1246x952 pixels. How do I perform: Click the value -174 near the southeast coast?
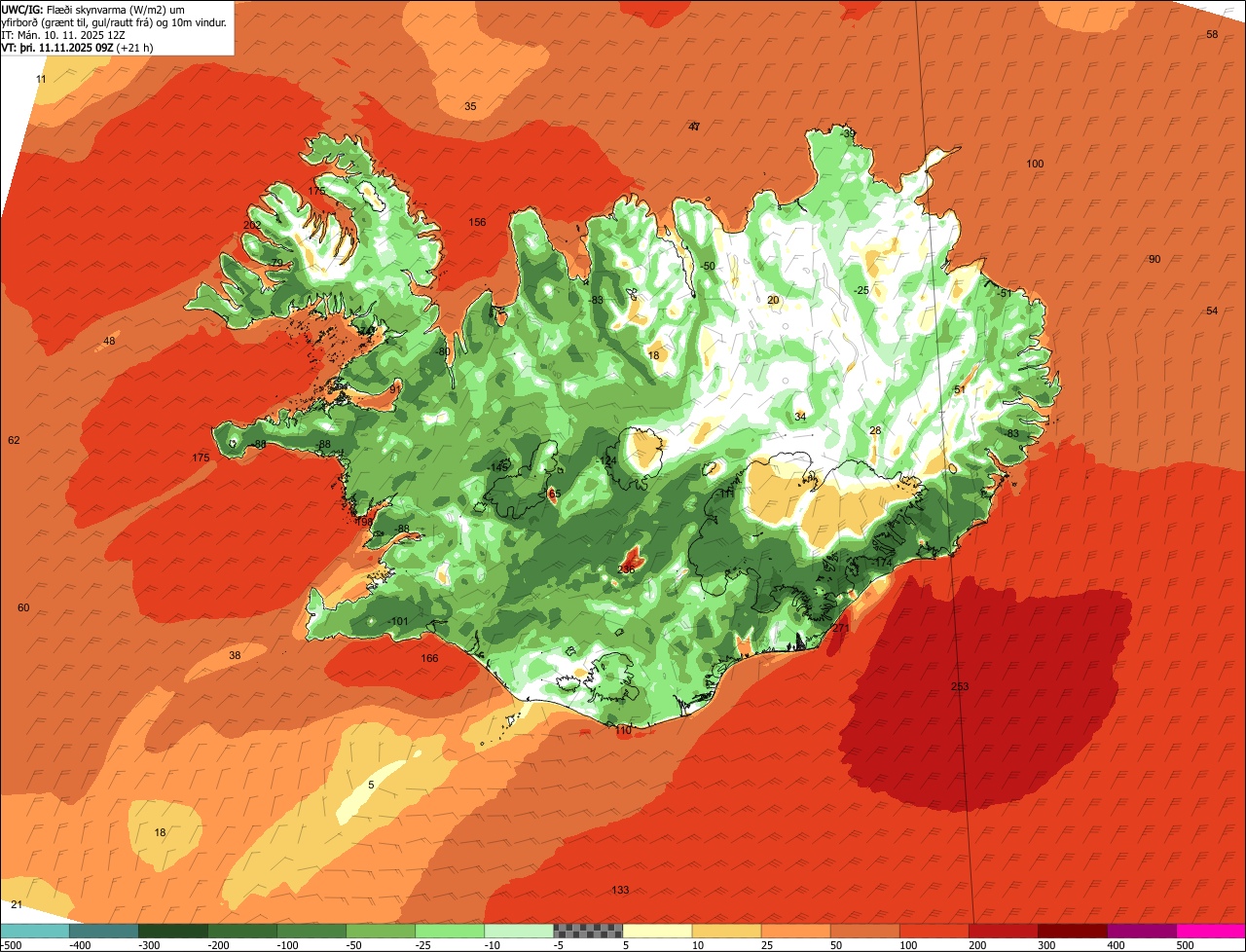[881, 564]
